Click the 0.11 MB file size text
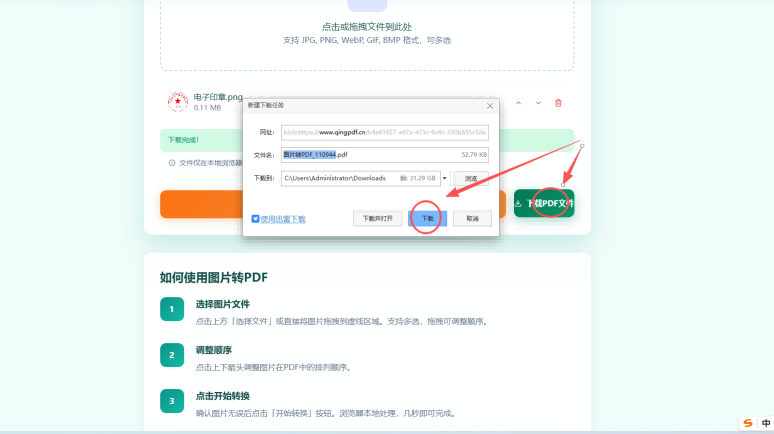Image resolution: width=774 pixels, height=434 pixels. (x=207, y=108)
